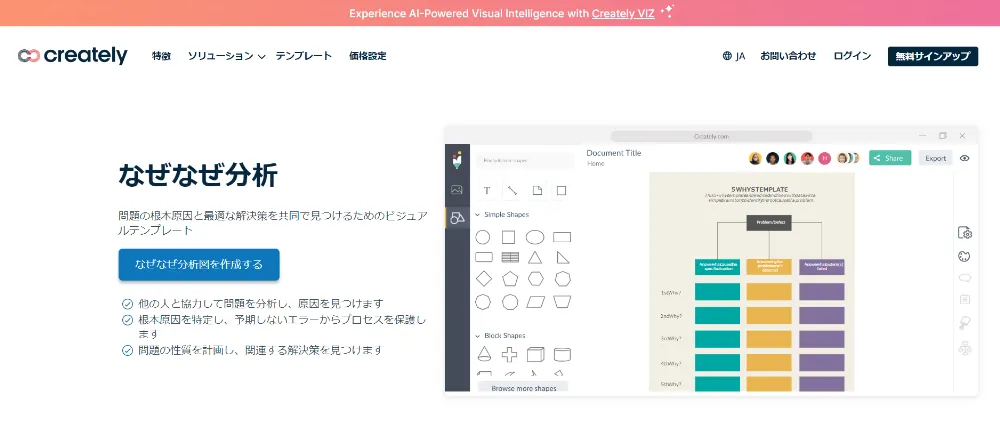
Task: Click the first collaborator avatar
Action: pyautogui.click(x=755, y=158)
